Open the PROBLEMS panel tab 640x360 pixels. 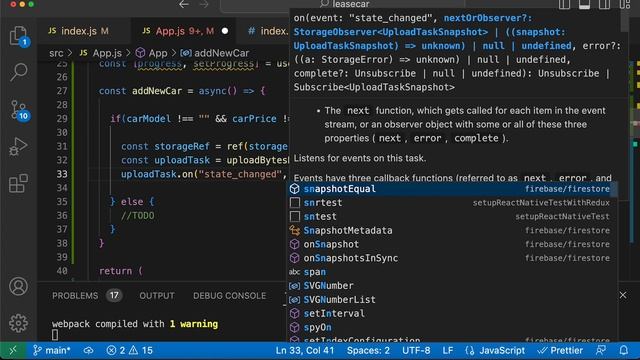[87, 296]
